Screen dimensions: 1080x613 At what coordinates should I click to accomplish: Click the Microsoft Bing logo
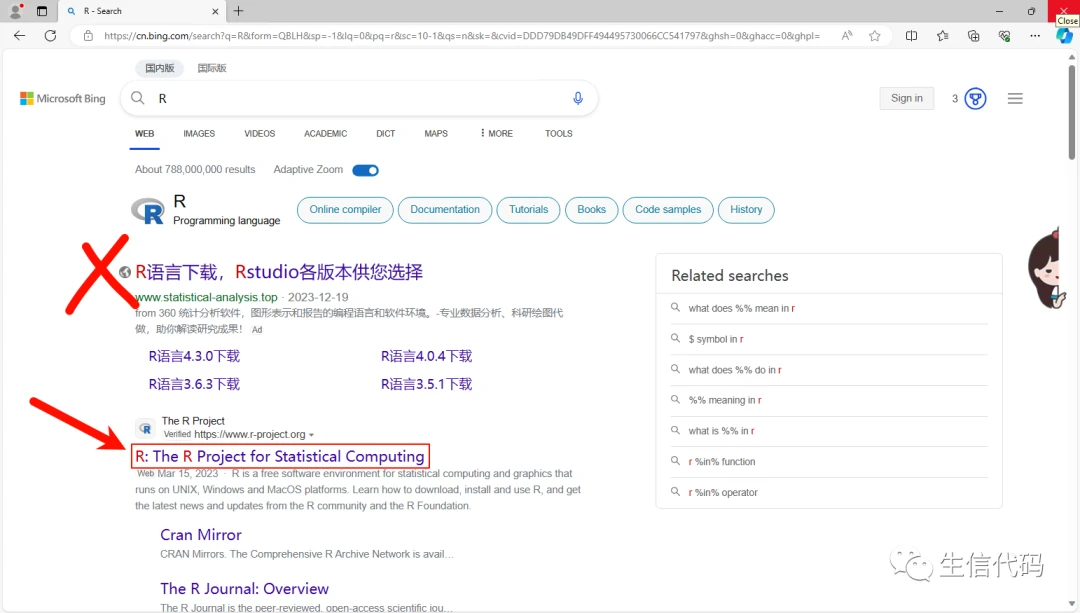coord(63,98)
